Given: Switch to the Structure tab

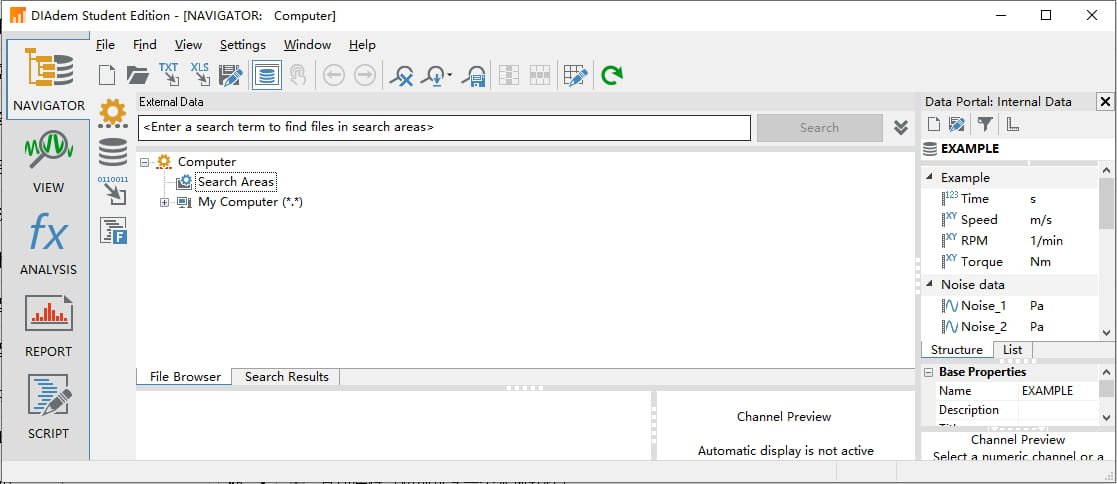Looking at the screenshot, I should [x=957, y=350].
